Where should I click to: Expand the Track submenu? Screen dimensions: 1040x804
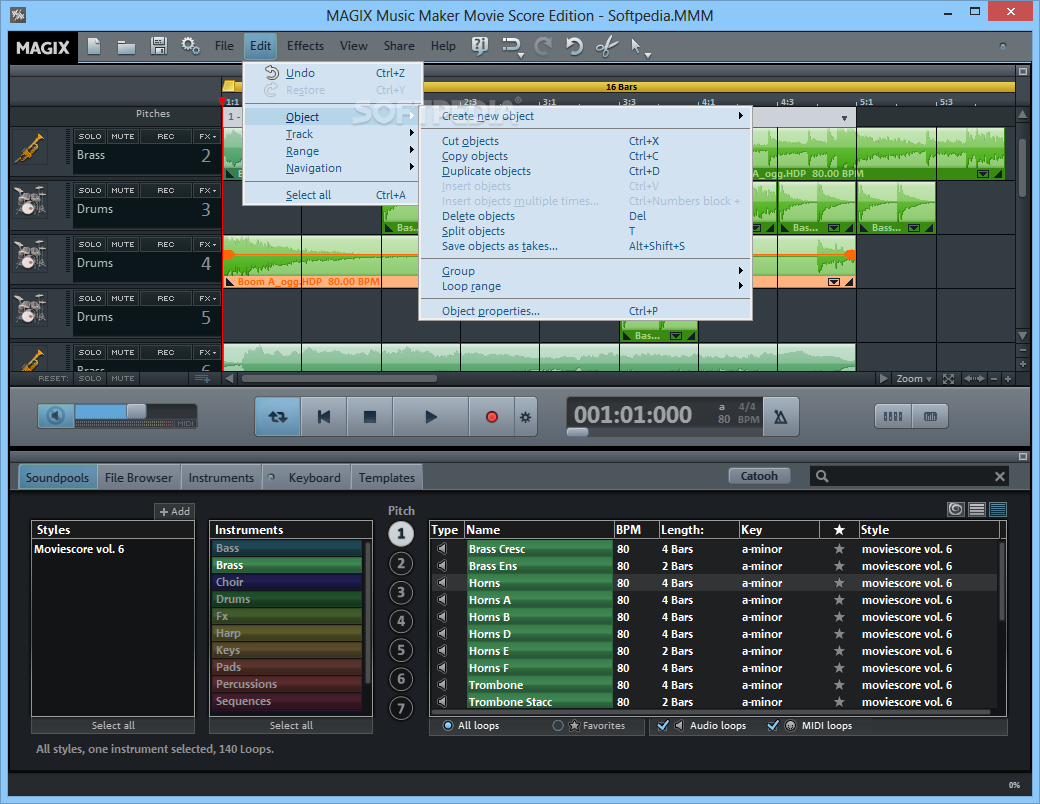(332, 134)
